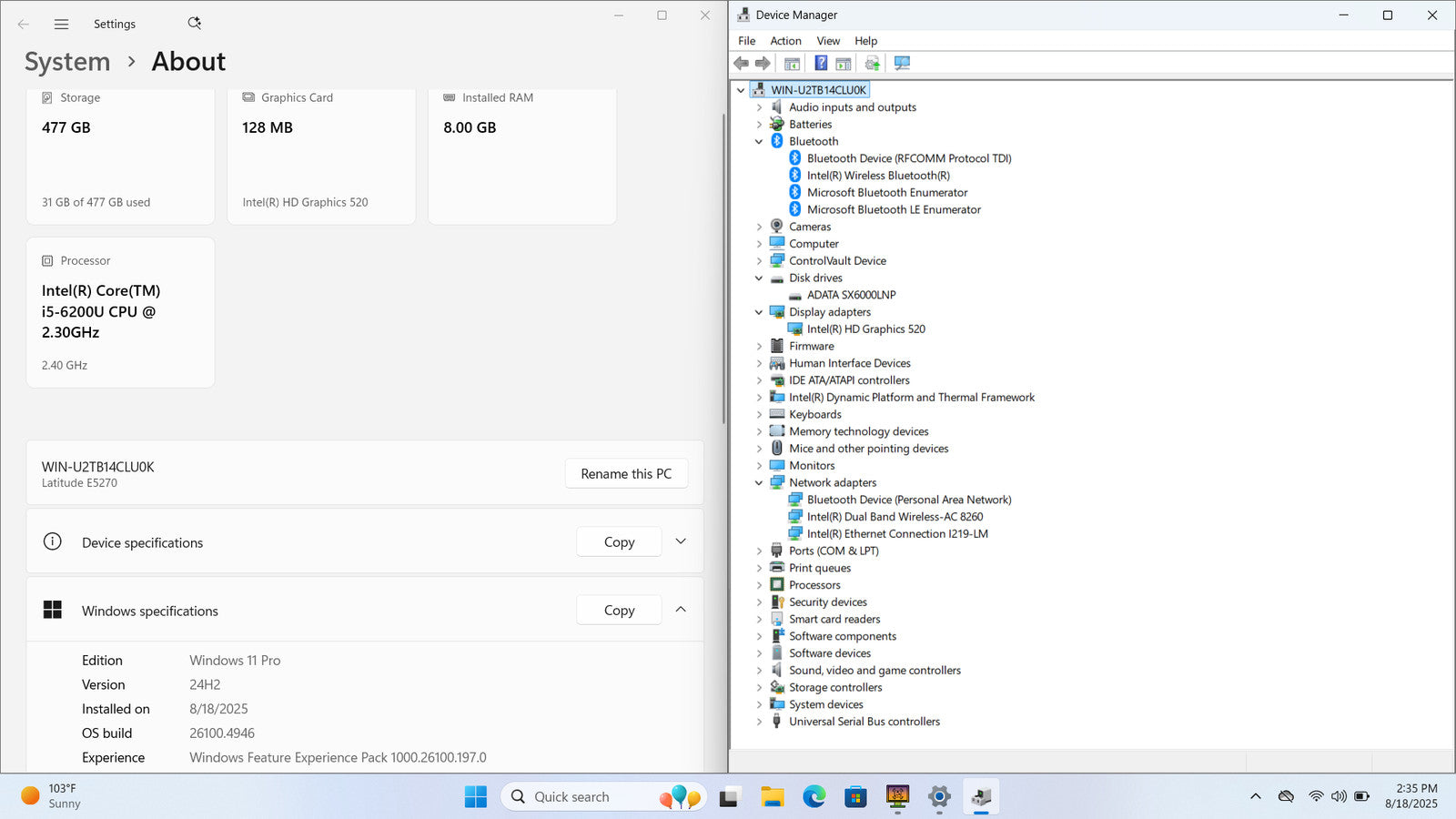Expand the Sound, video and game controllers node
Image resolution: width=1456 pixels, height=819 pixels.
point(759,671)
